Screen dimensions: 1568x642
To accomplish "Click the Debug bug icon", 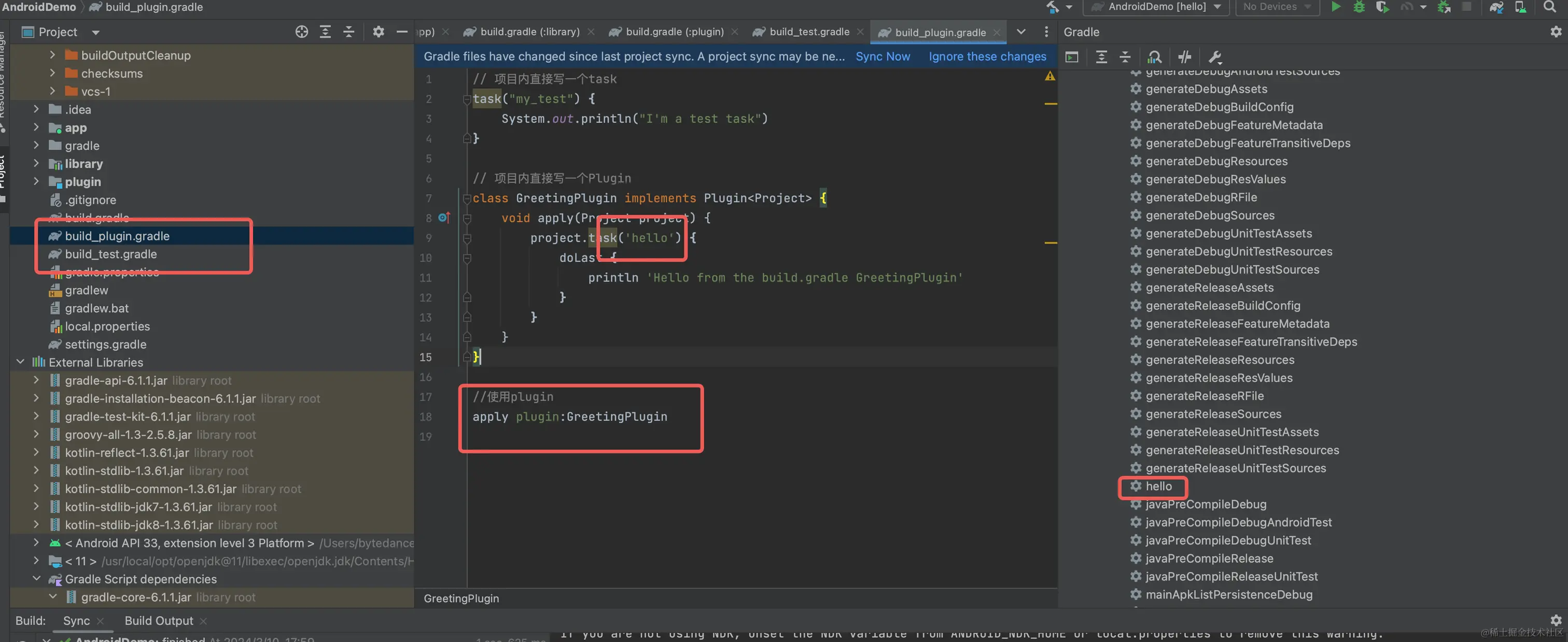I will pos(1359,7).
